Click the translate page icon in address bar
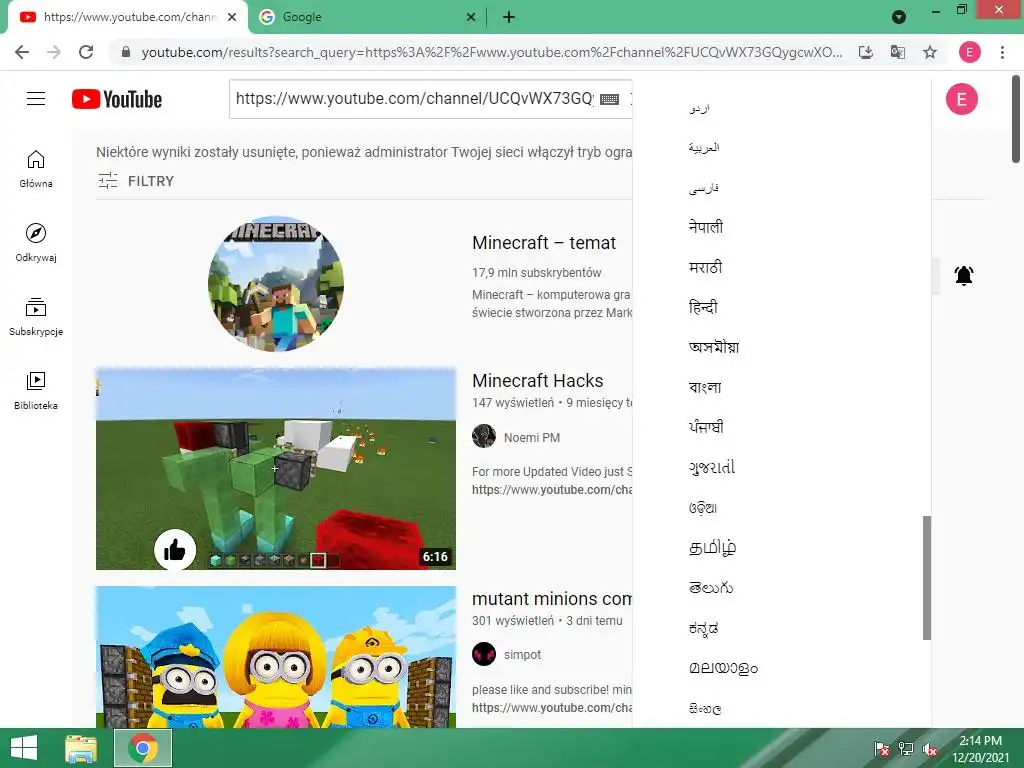This screenshot has width=1024, height=768. [898, 52]
